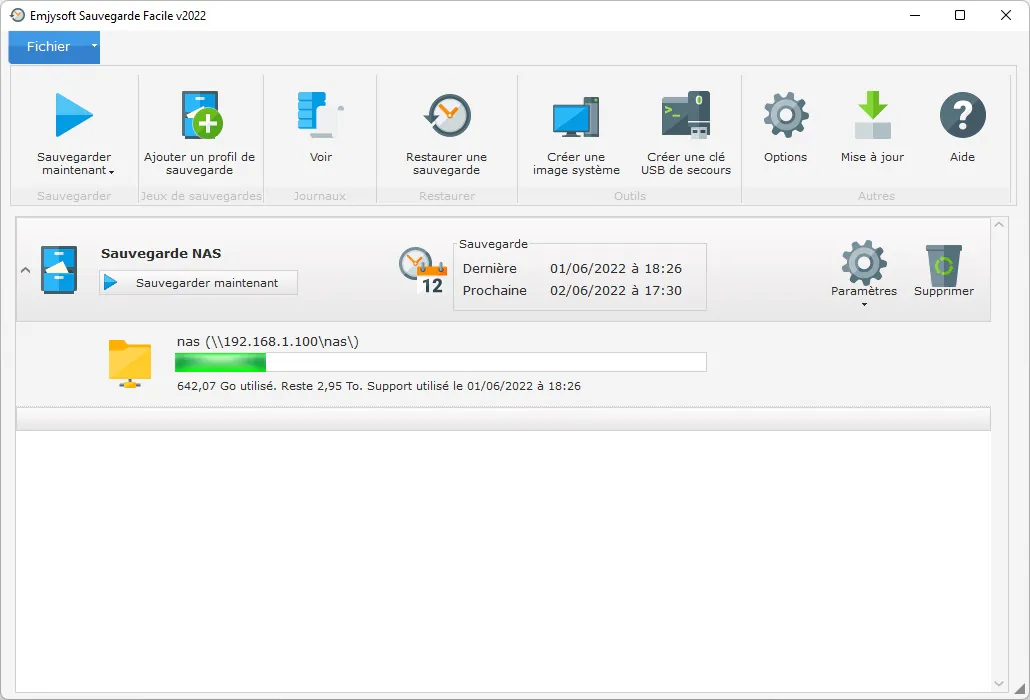The width and height of the screenshot is (1030, 700).
Task: Click the nas storage usage progress bar
Action: [x=441, y=362]
